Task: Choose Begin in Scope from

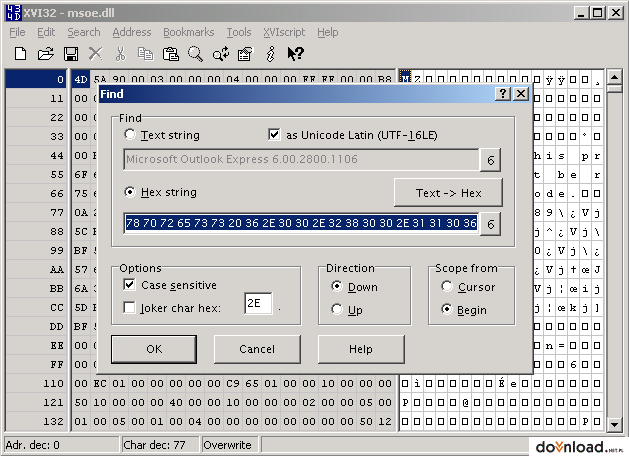Action: click(x=447, y=309)
